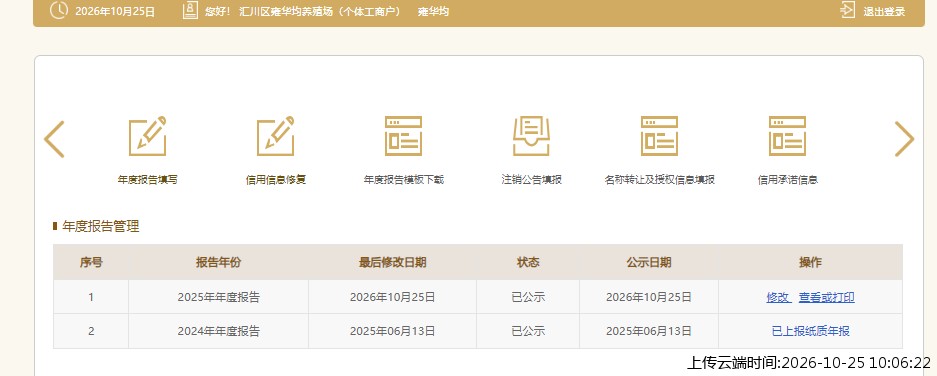Click the user profile icon beside 您好
Image resolution: width=937 pixels, height=376 pixels.
(190, 10)
